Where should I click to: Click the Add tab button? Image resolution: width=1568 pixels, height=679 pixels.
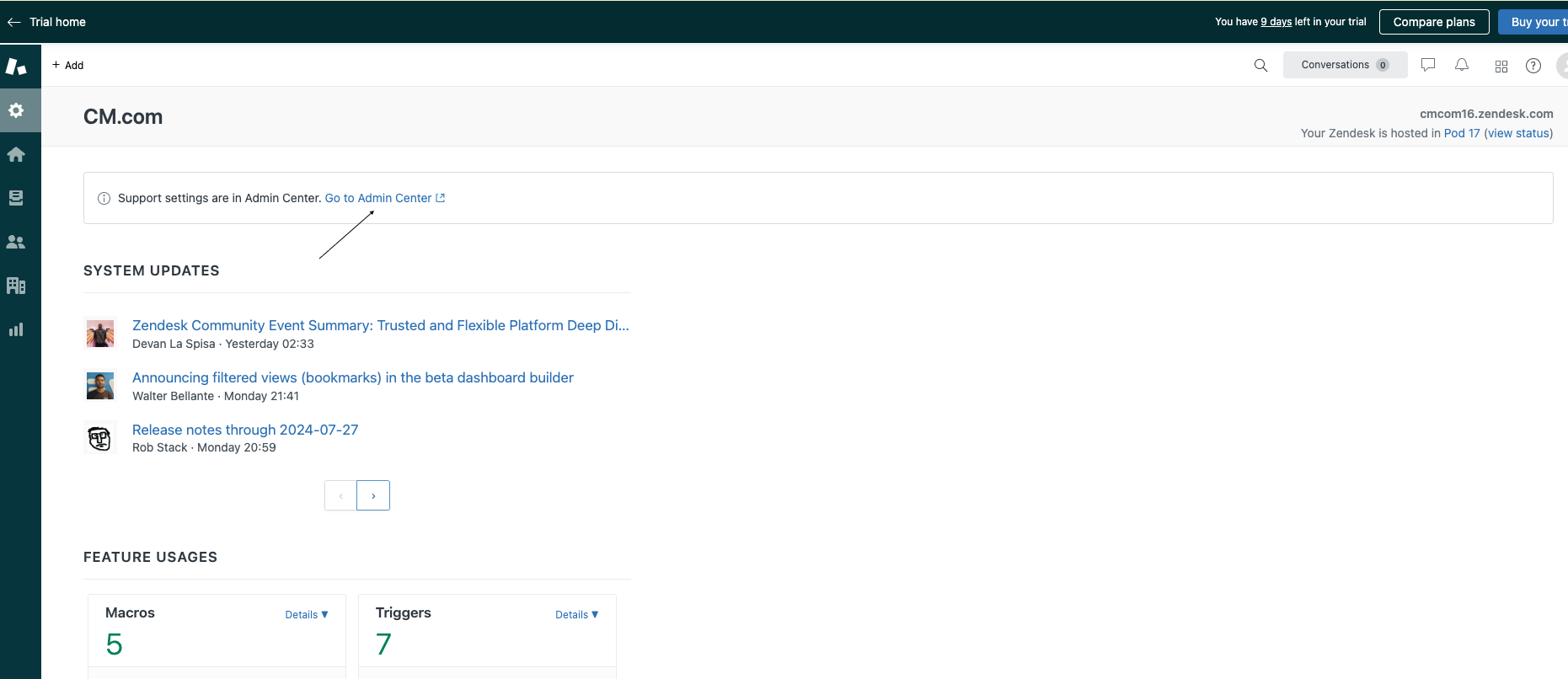[x=68, y=66]
